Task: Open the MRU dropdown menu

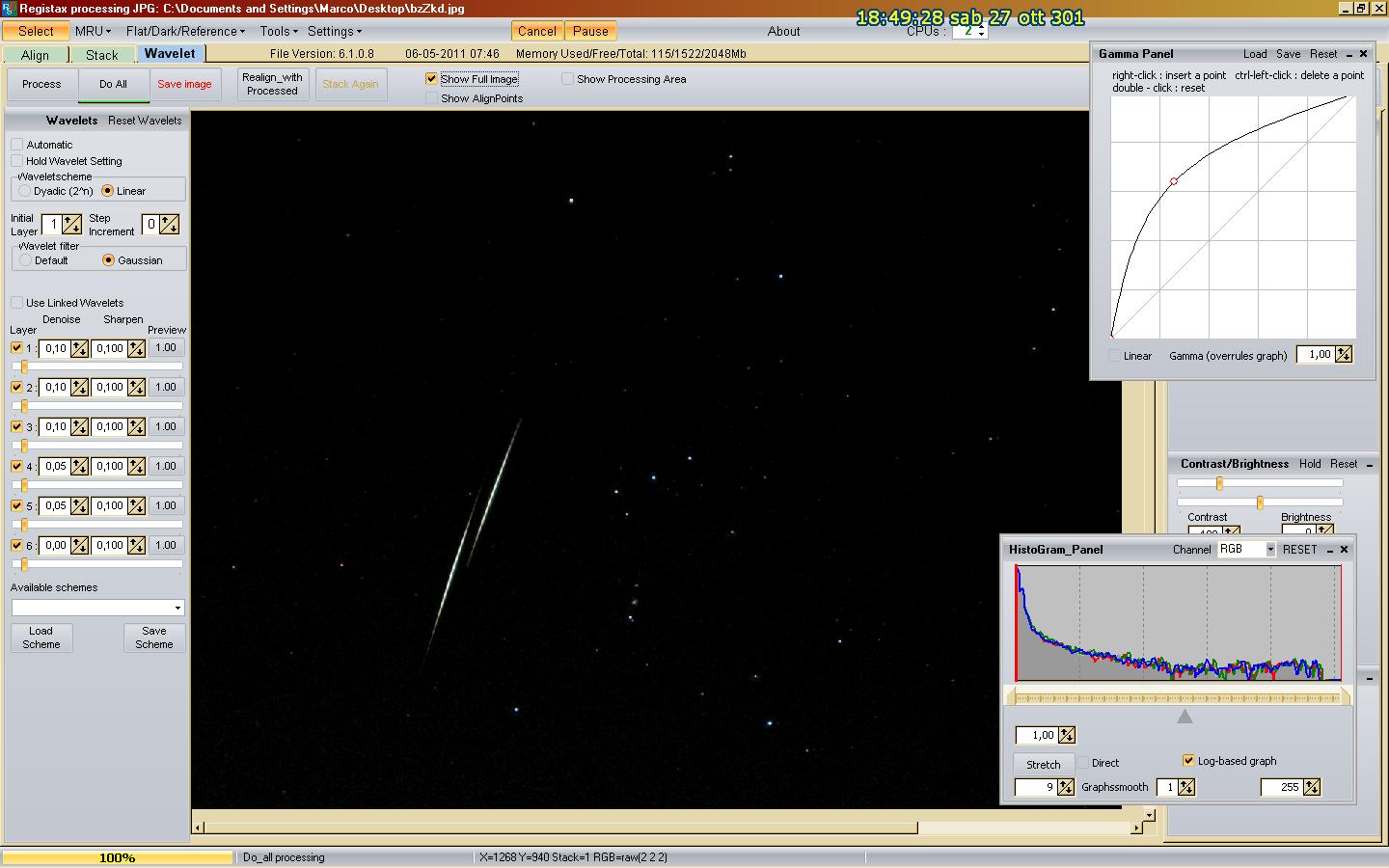Action: [x=93, y=31]
